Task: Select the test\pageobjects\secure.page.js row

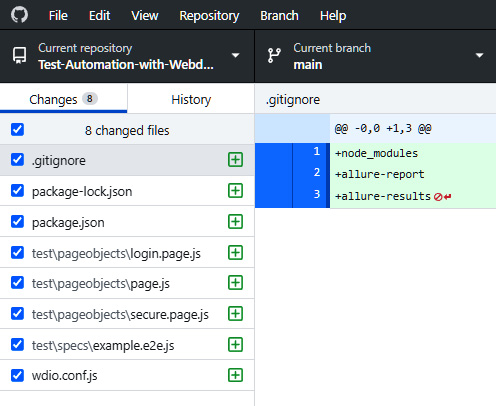Action: point(127,314)
